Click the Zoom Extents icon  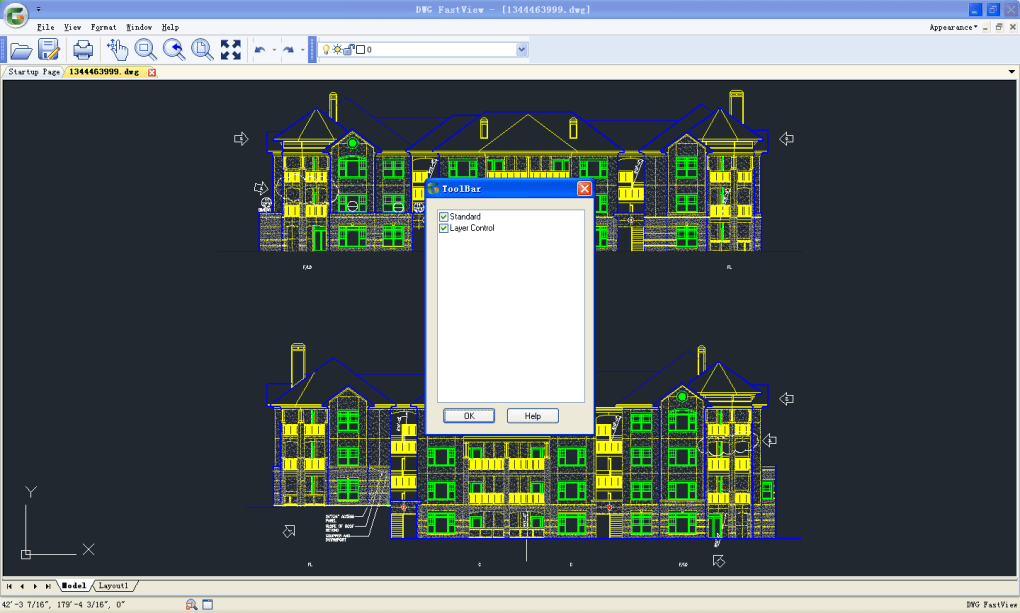(x=230, y=48)
